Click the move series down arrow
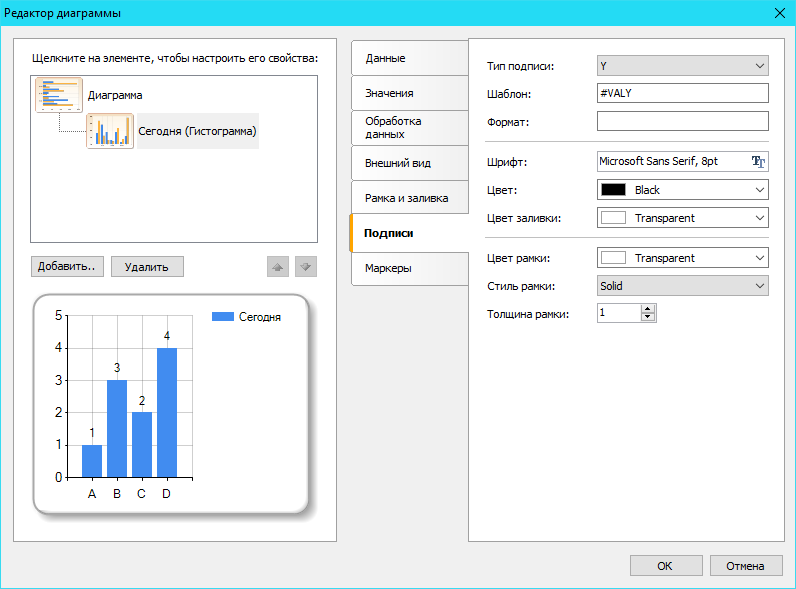 (307, 267)
